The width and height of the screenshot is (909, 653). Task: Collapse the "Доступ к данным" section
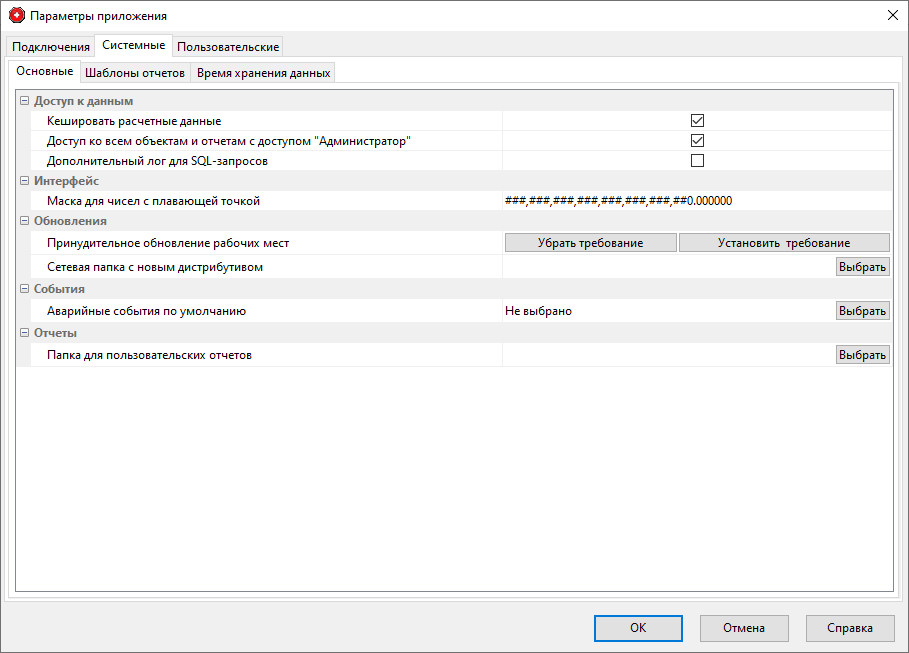[x=25, y=101]
